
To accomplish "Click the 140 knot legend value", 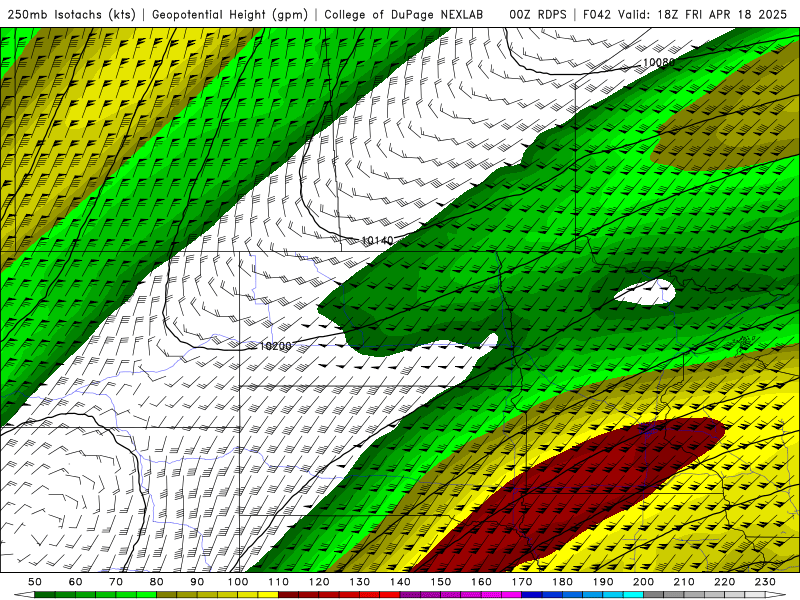I will pos(400,582).
